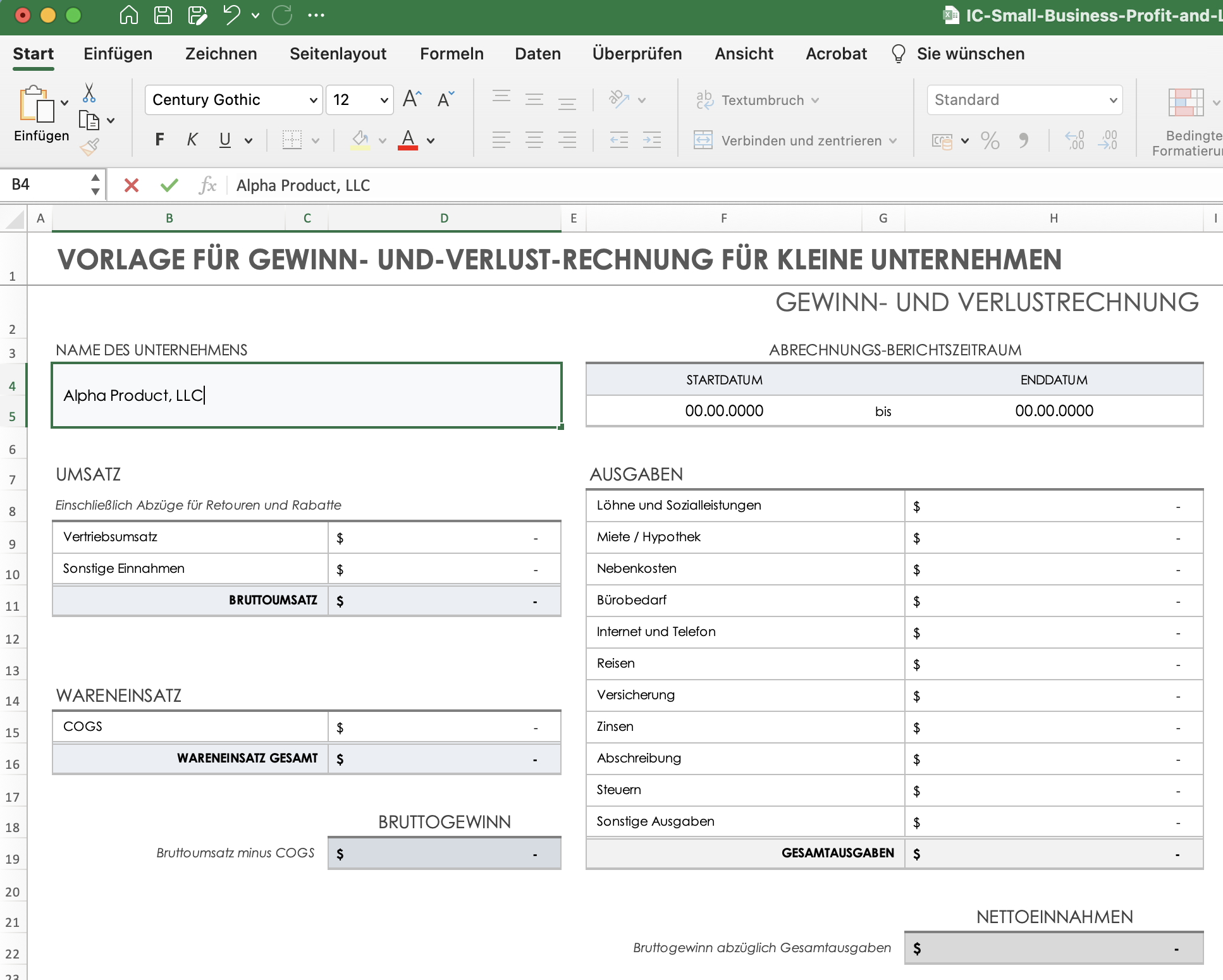Click the Redo icon
This screenshot has height=980, width=1223.
(x=282, y=15)
